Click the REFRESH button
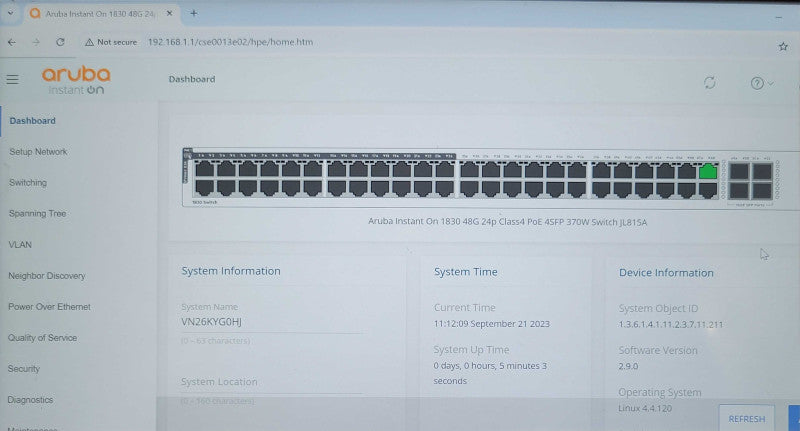This screenshot has height=431, width=800. [747, 419]
